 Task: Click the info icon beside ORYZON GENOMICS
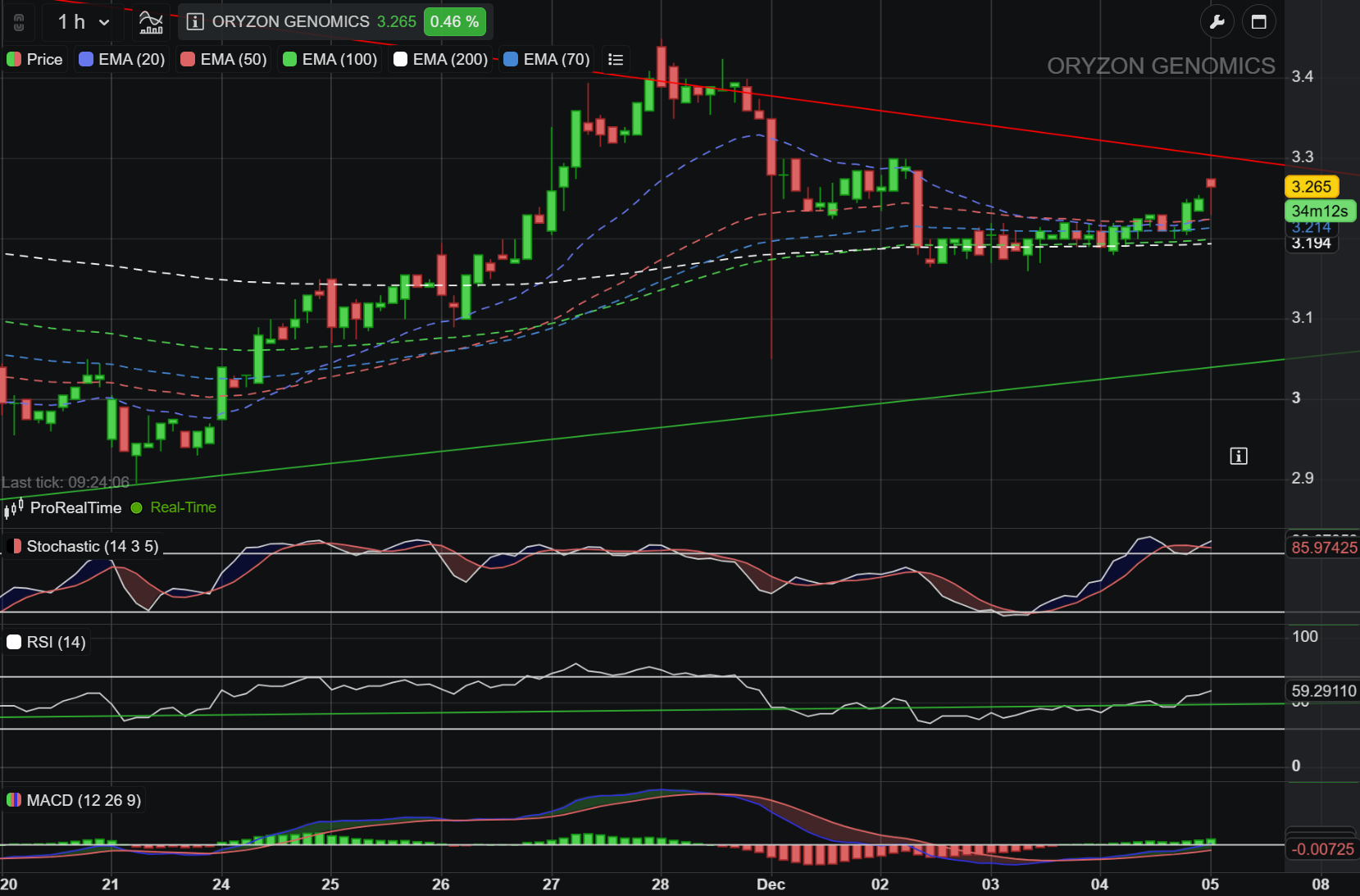(195, 22)
